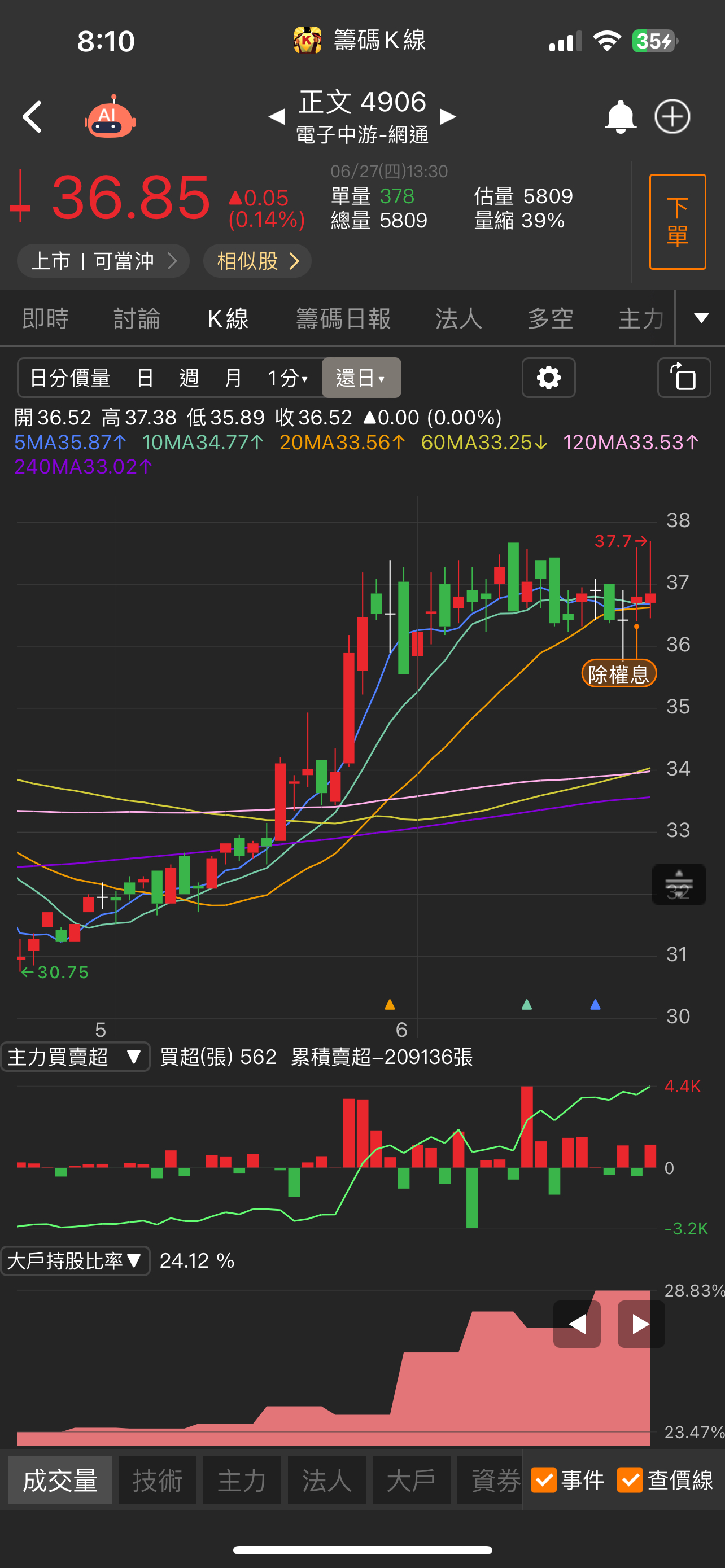This screenshot has width=725, height=1568.
Task: Tap the back arrow icon
Action: coord(32,117)
